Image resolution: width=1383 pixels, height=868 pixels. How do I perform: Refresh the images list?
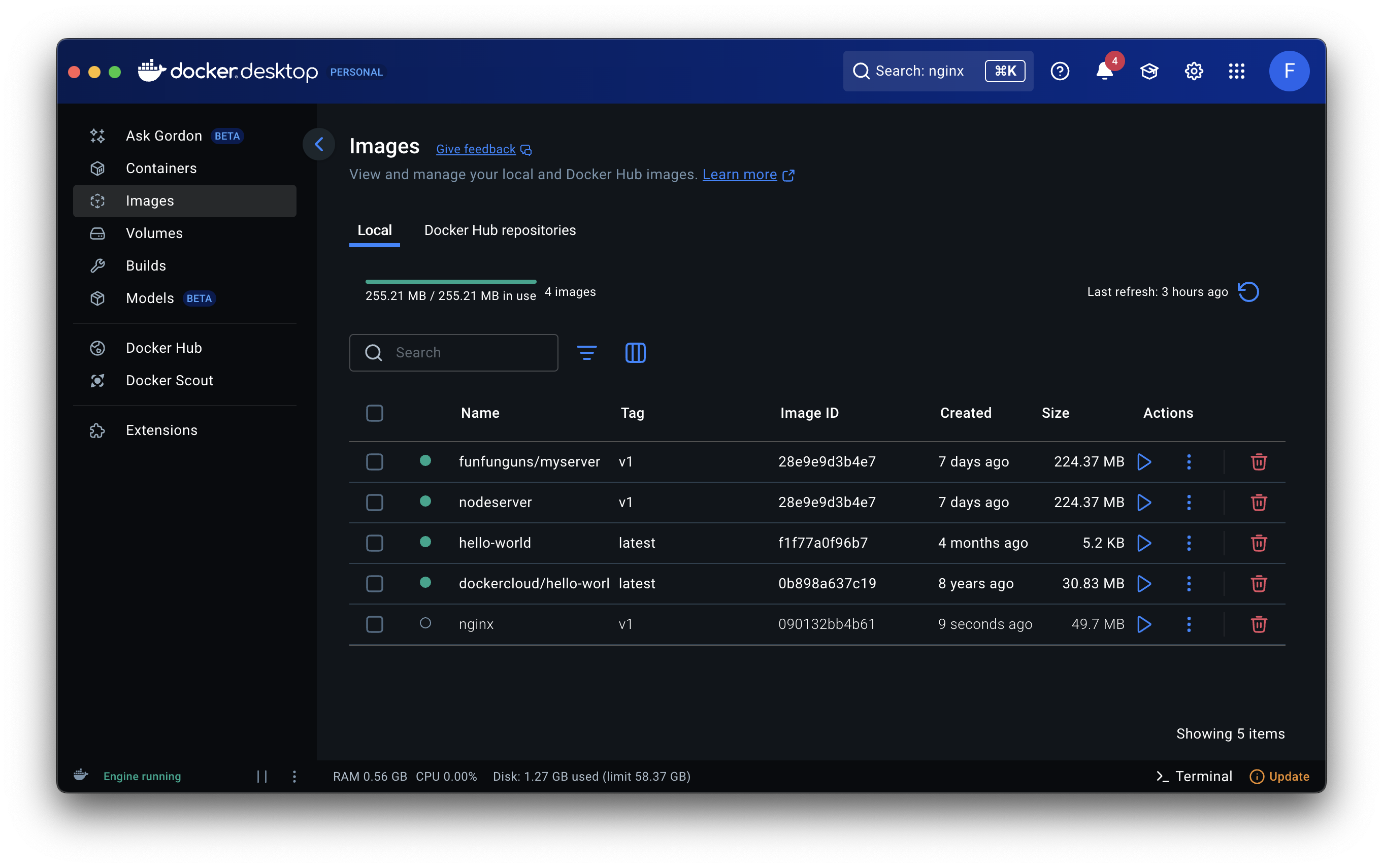point(1248,292)
